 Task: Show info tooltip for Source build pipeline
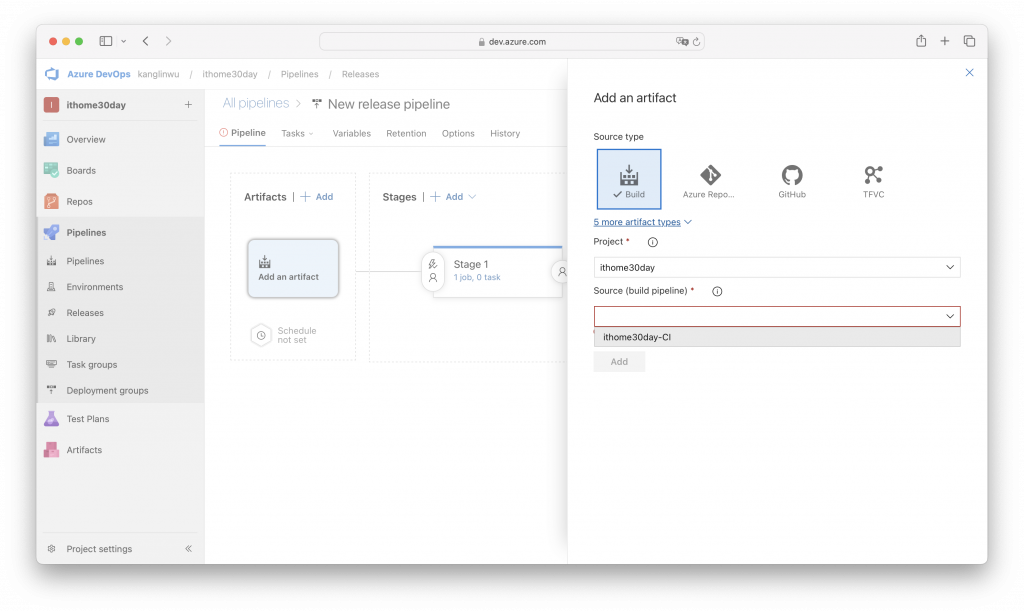717,291
